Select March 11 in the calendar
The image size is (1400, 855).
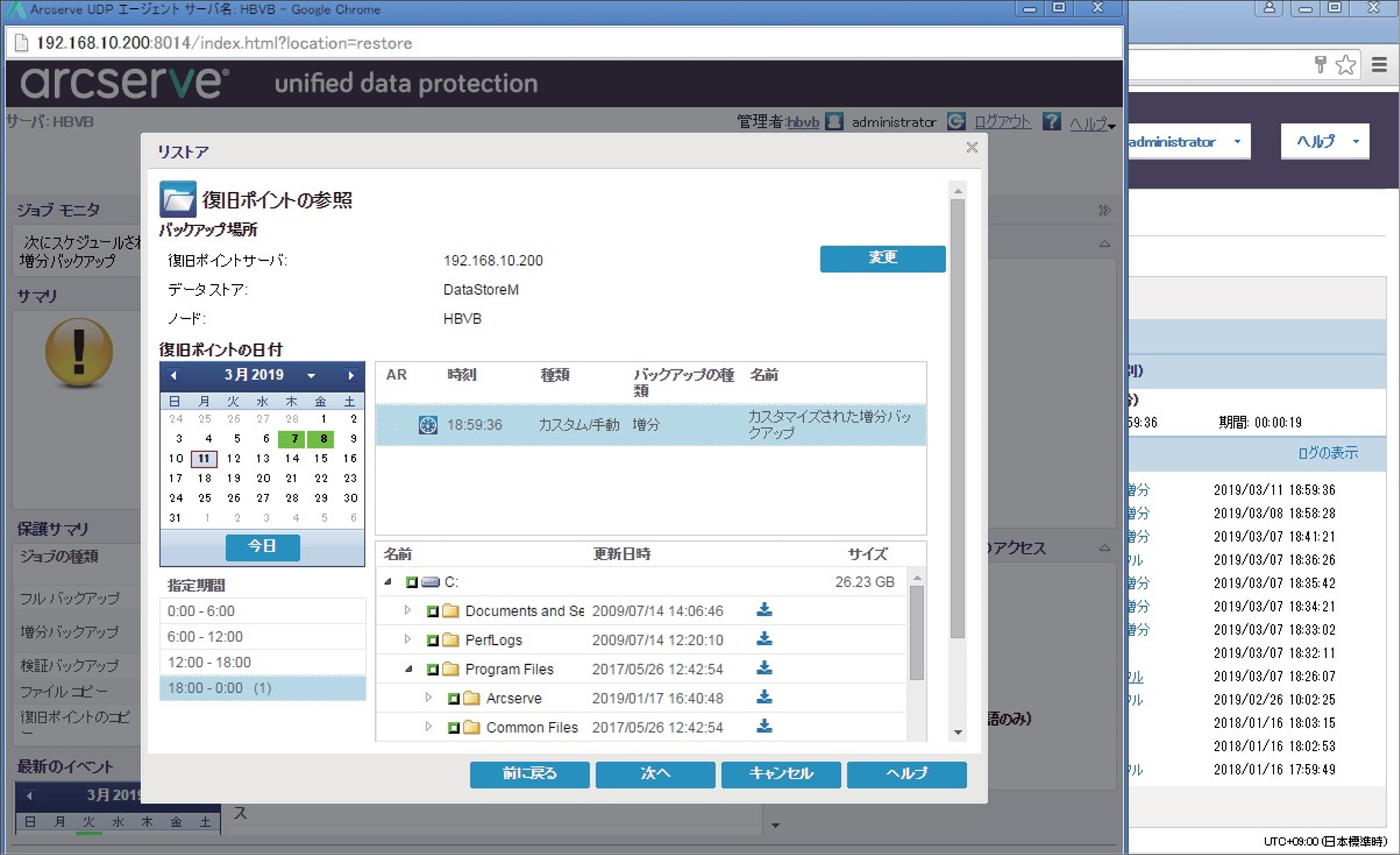coord(204,458)
